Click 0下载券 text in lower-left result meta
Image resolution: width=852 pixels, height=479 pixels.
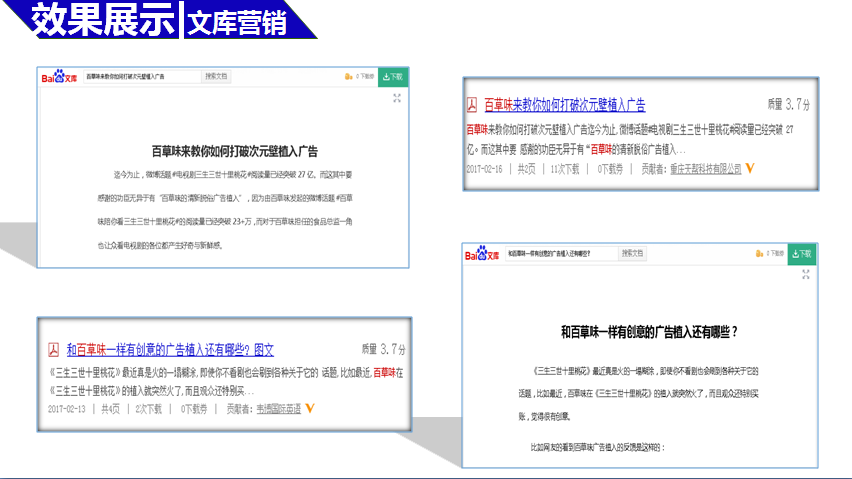click(194, 409)
